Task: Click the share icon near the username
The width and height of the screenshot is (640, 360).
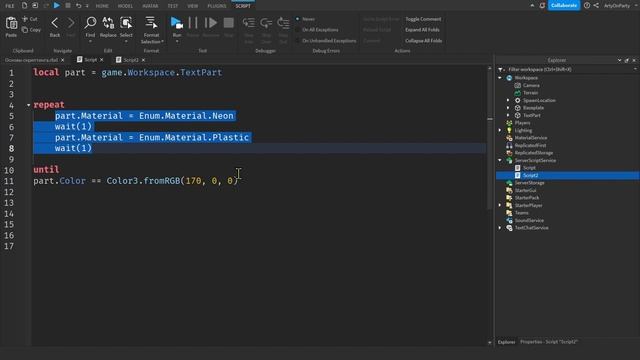Action: point(596,6)
